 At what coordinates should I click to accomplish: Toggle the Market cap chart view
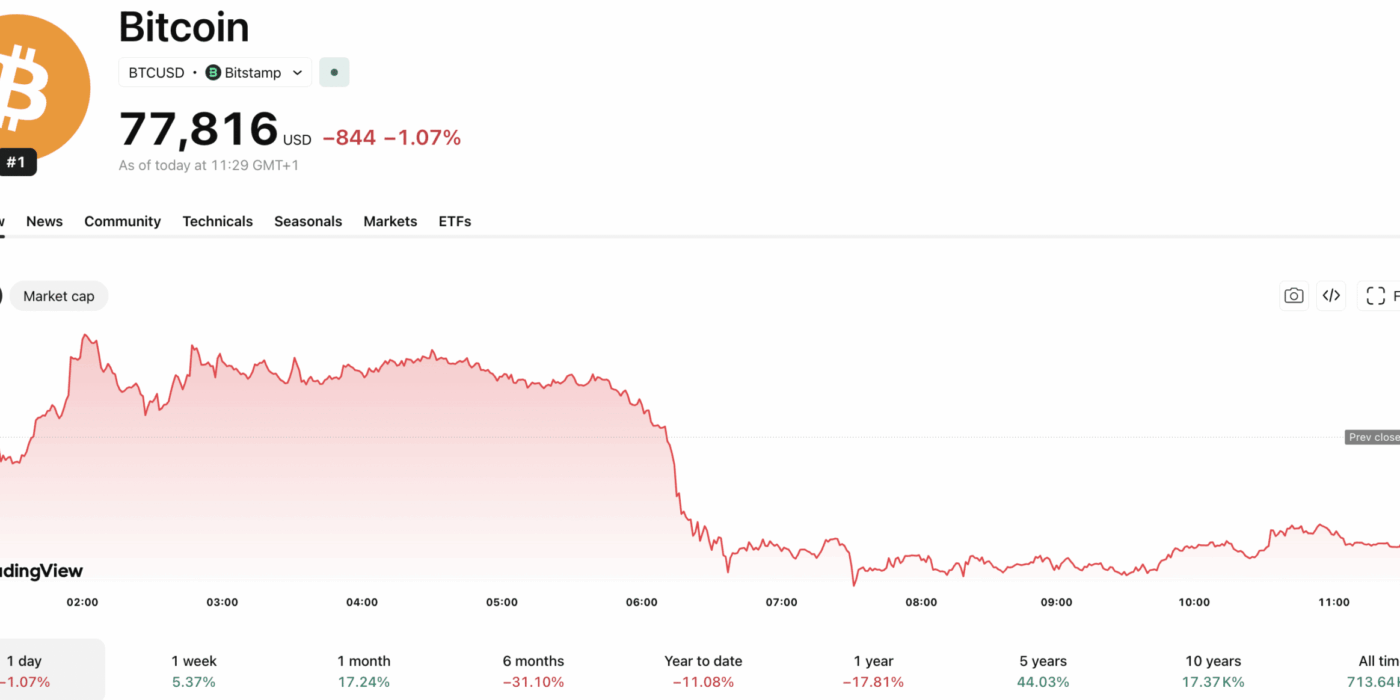point(59,296)
